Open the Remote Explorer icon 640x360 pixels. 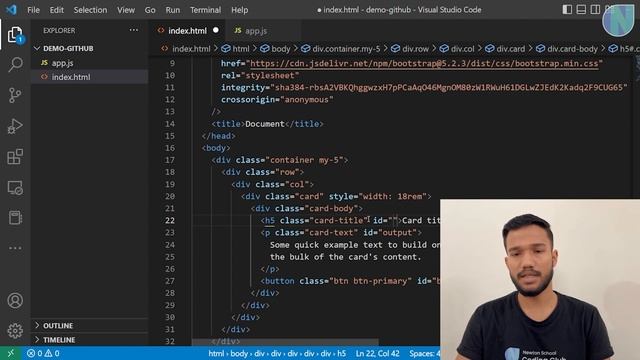point(15,188)
